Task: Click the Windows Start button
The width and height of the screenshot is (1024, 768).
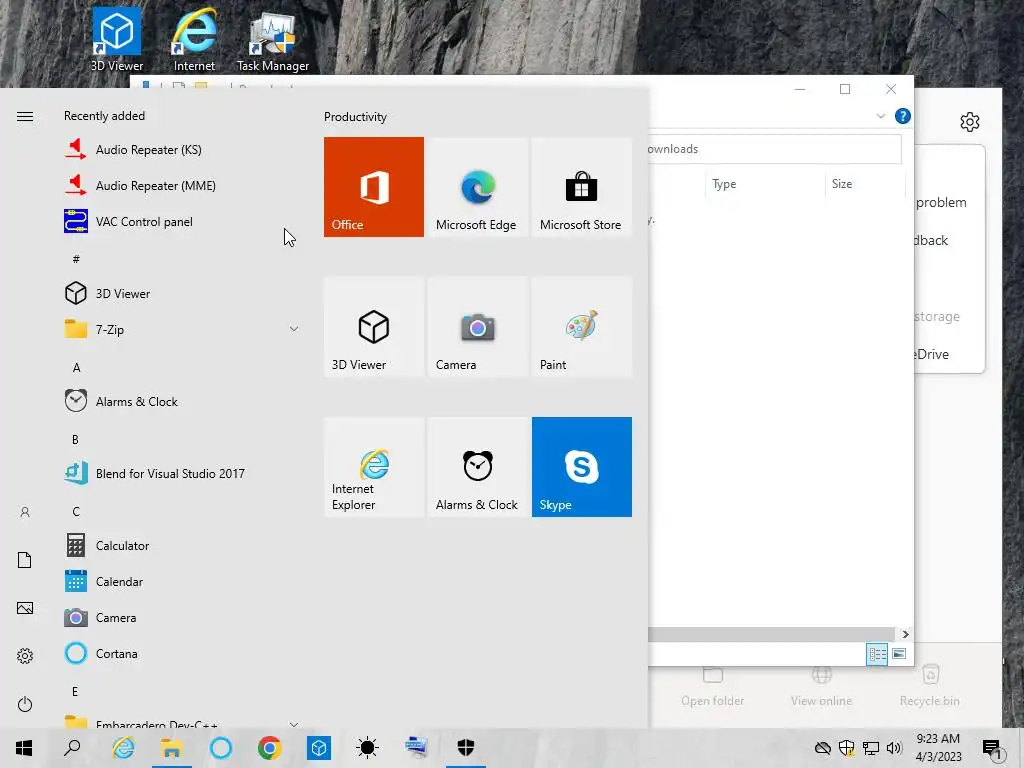Action: tap(24, 748)
